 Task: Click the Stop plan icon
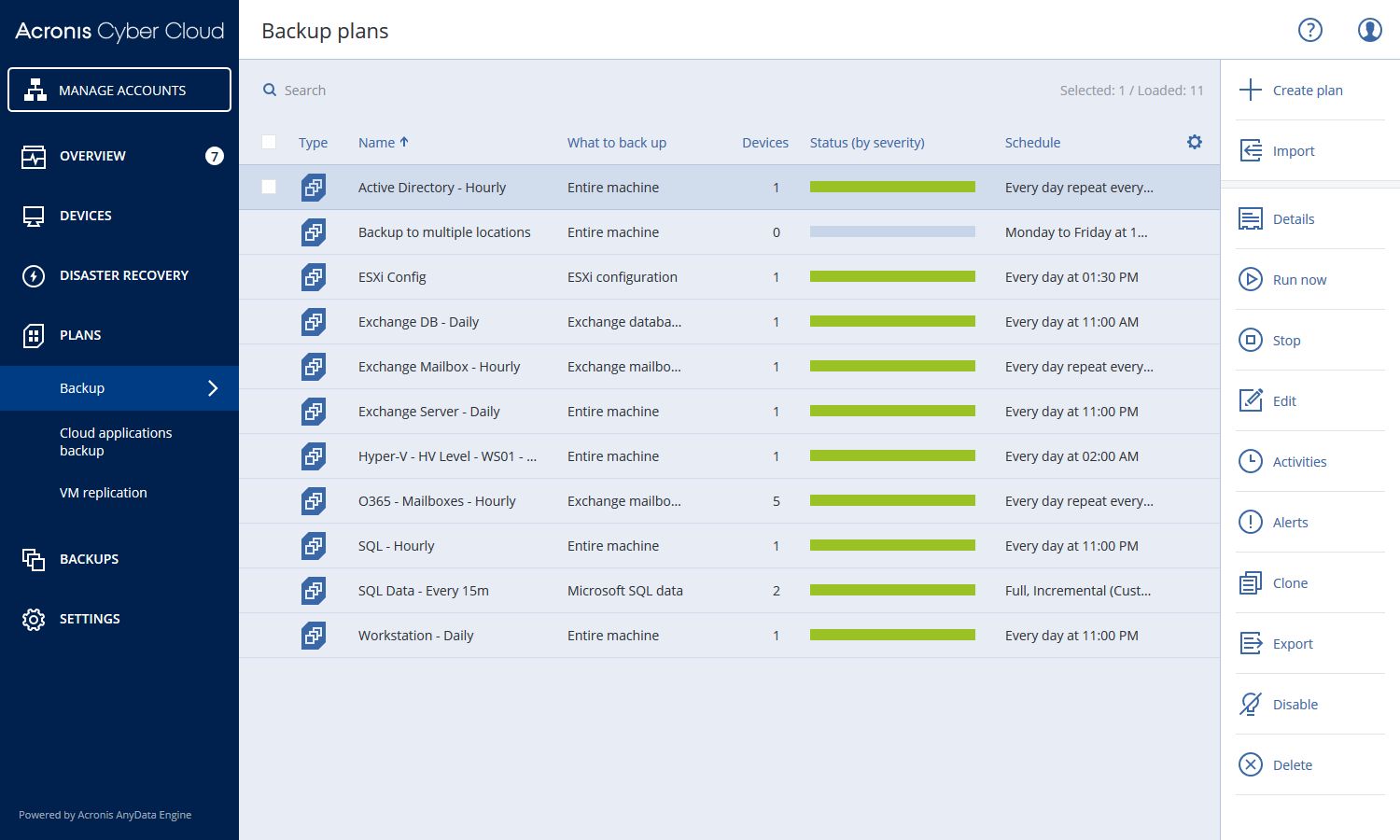click(1250, 340)
